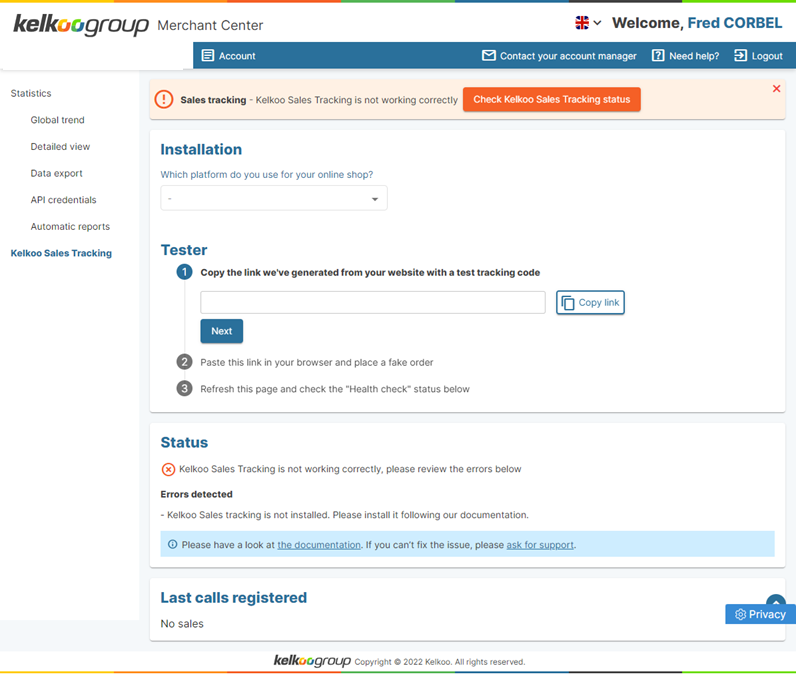Click the orange warning alert icon
Image resolution: width=796 pixels, height=674 pixels.
click(163, 99)
